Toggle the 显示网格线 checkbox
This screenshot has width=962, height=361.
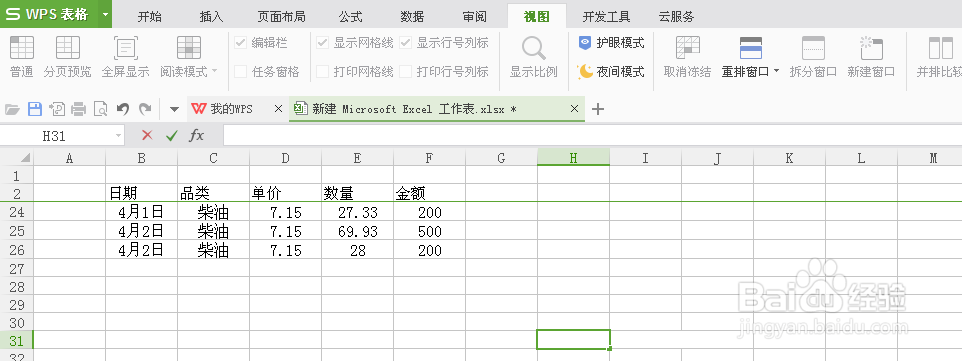click(x=322, y=43)
